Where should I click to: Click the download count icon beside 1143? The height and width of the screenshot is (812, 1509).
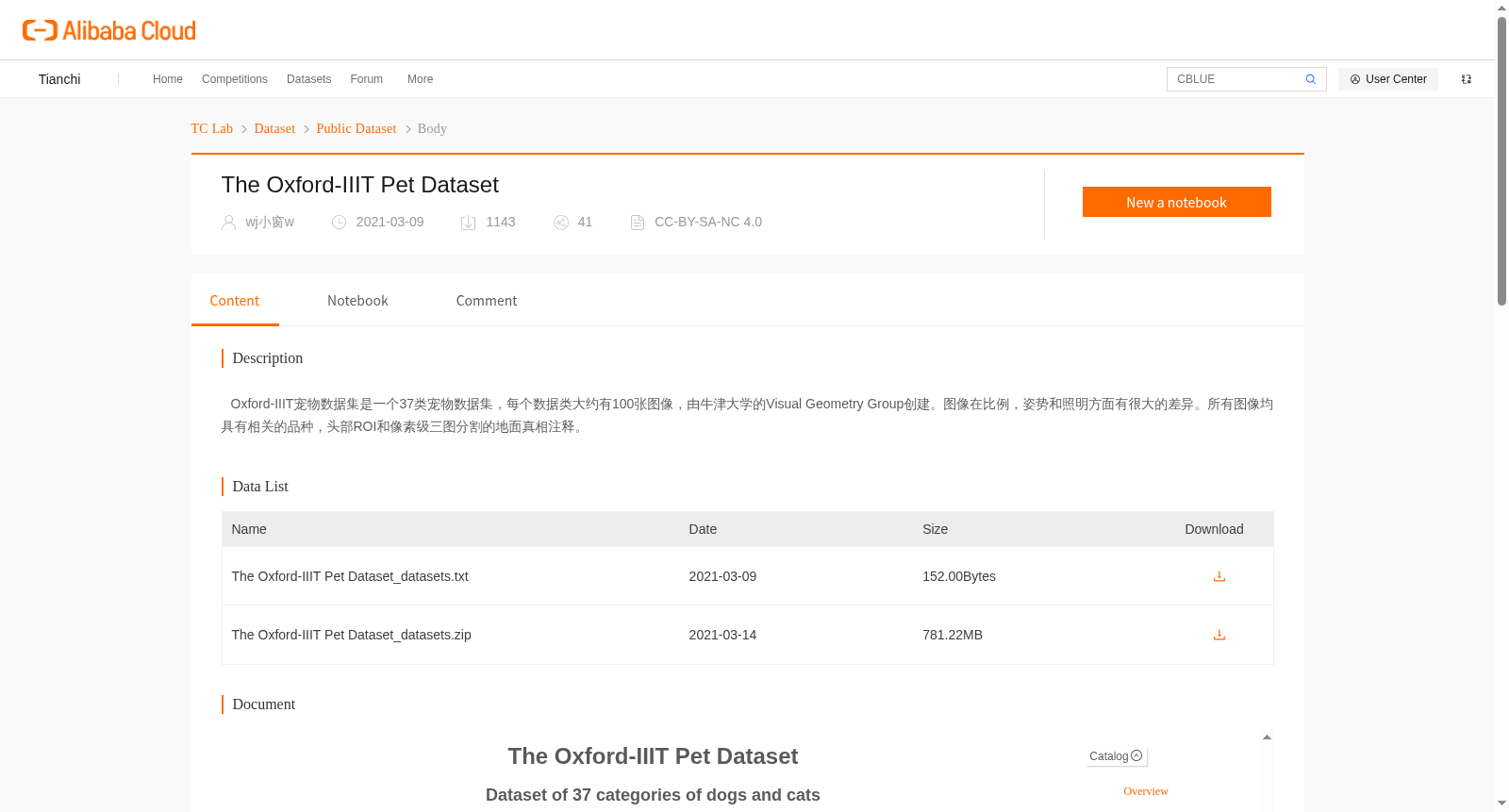(x=469, y=223)
